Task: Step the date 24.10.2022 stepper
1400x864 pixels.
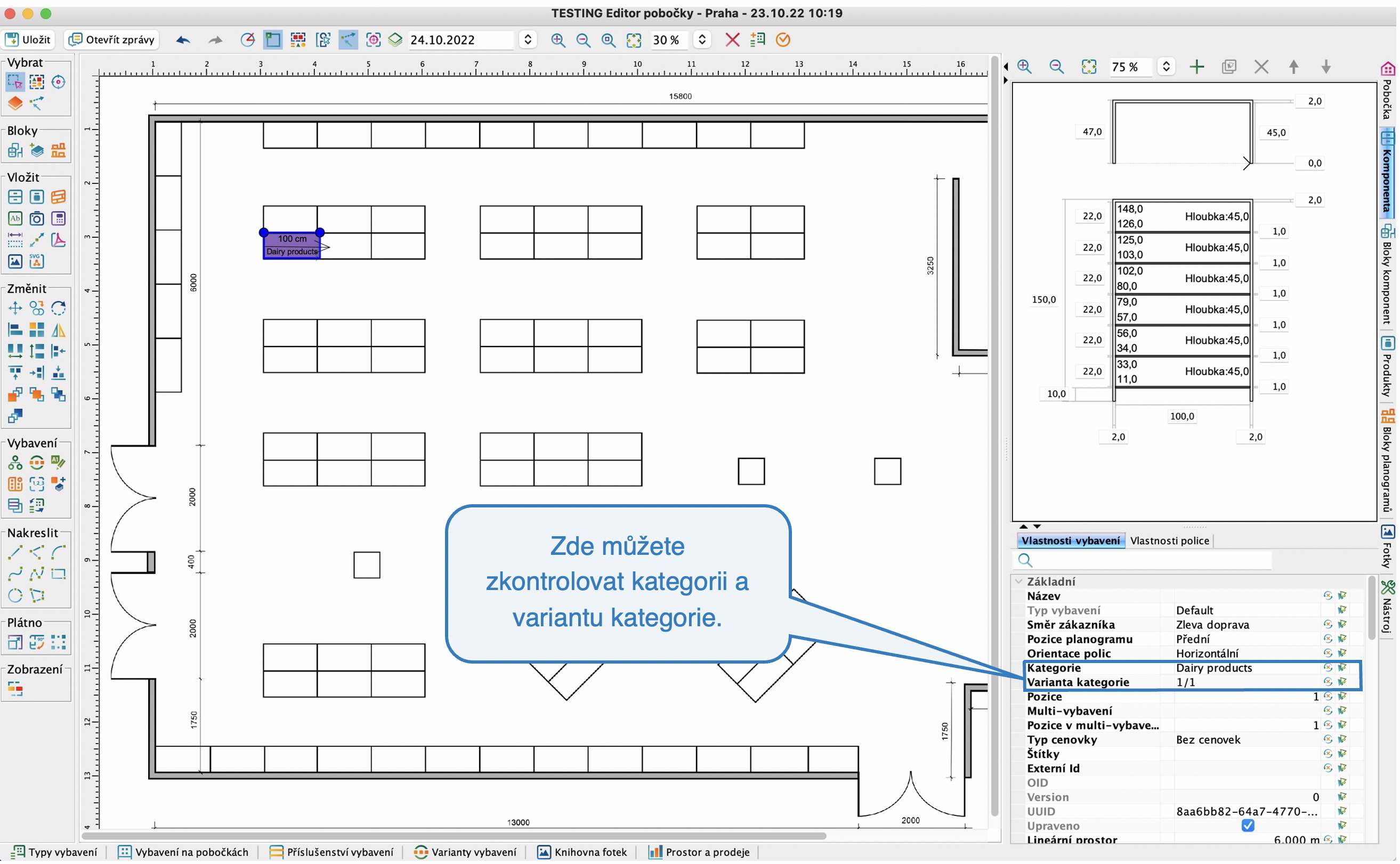Action: [x=528, y=39]
